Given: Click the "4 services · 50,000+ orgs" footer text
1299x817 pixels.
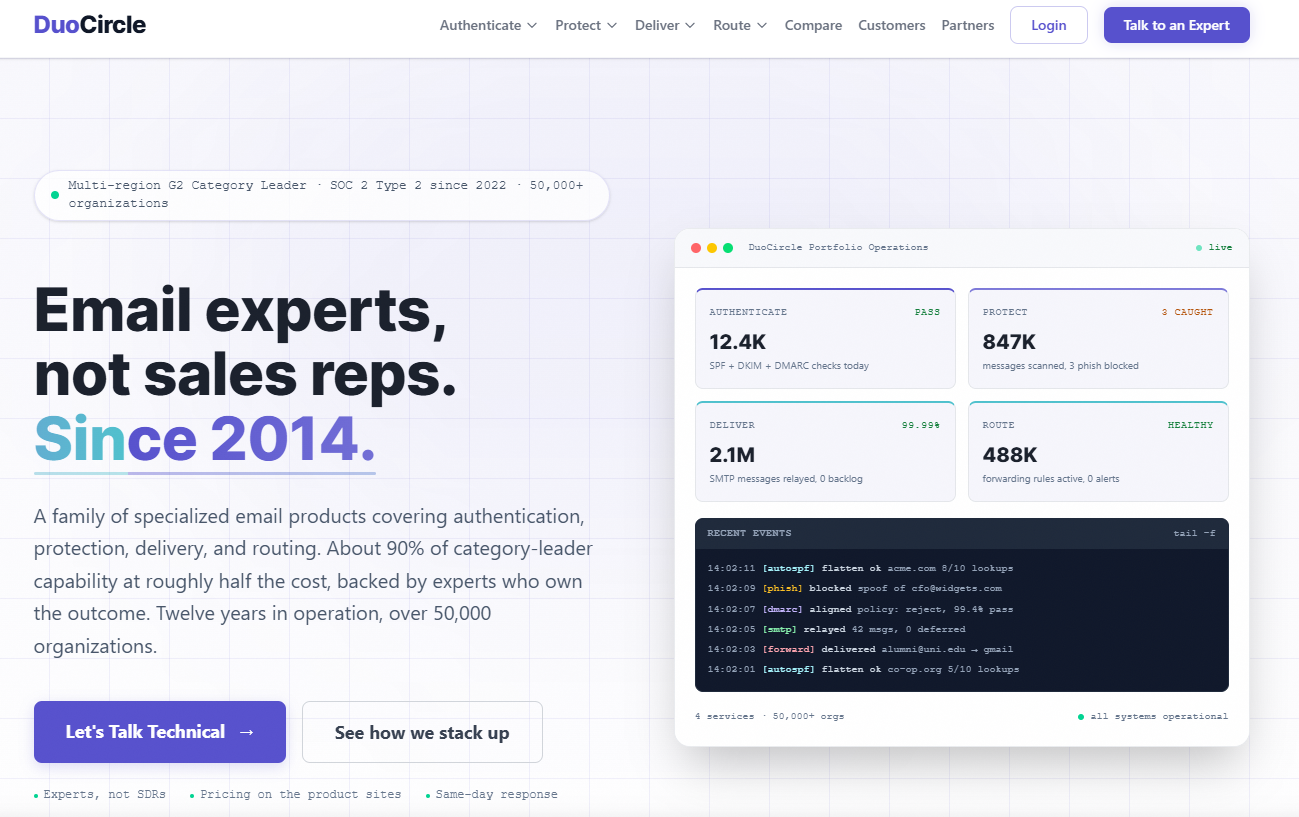Looking at the screenshot, I should 769,716.
